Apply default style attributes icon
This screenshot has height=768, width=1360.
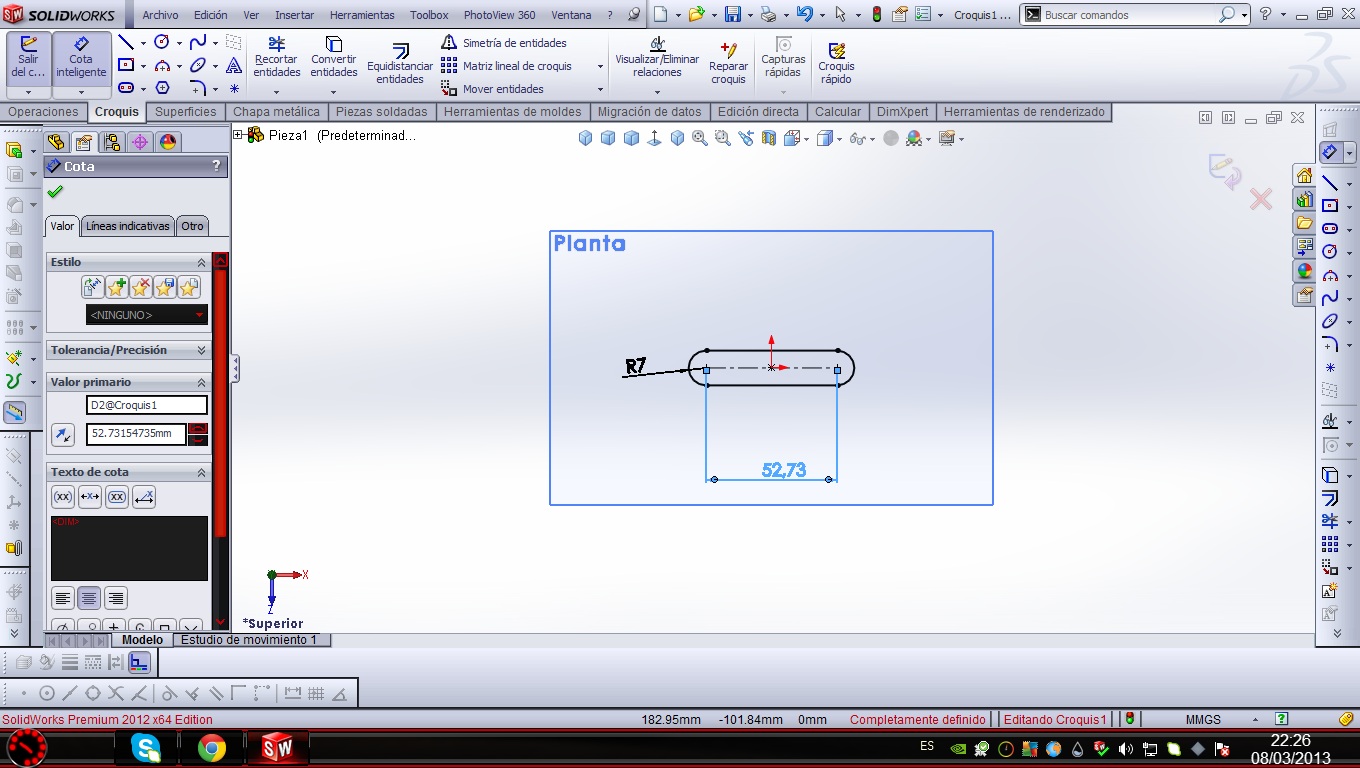[x=93, y=288]
